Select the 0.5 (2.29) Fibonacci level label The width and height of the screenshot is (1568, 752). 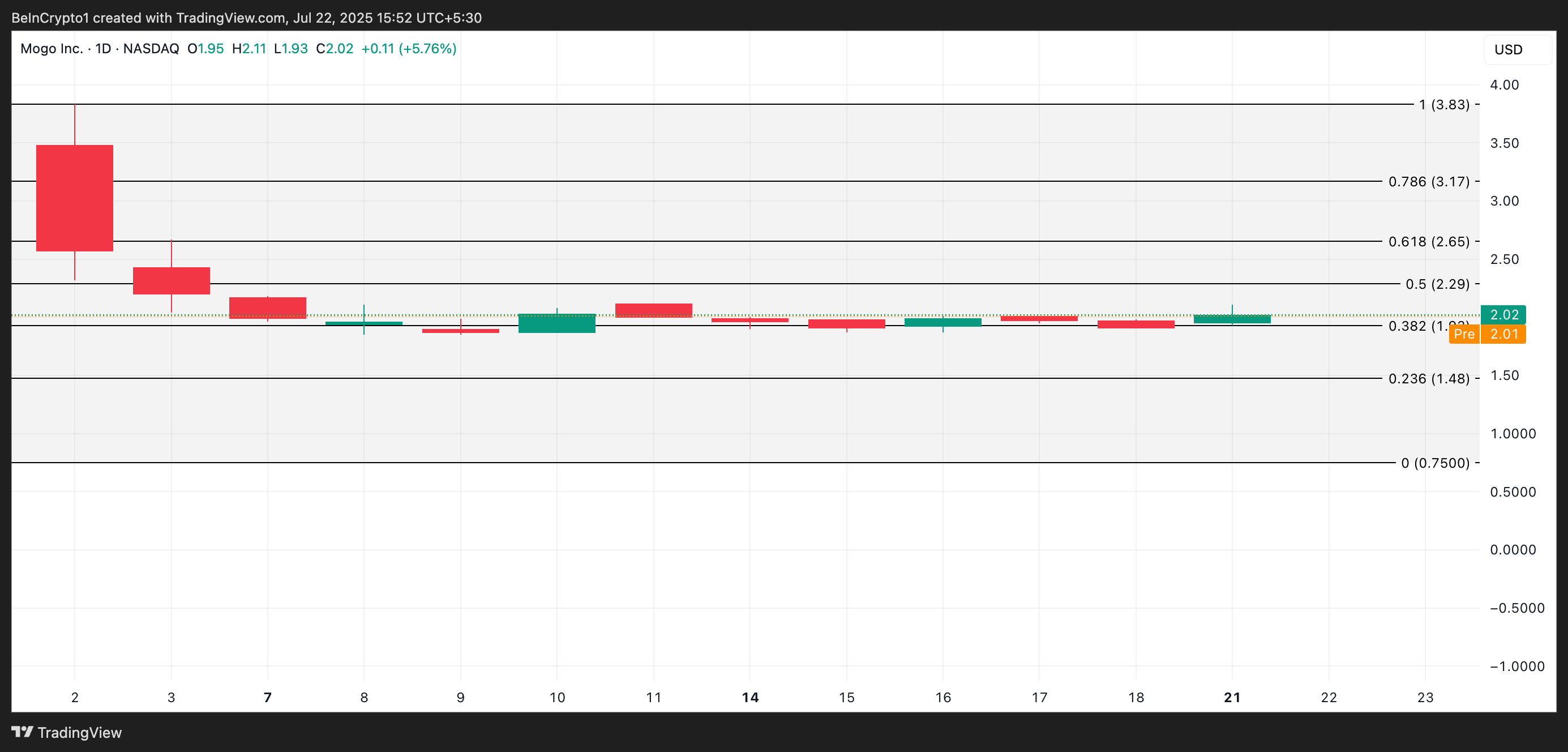click(x=1437, y=284)
